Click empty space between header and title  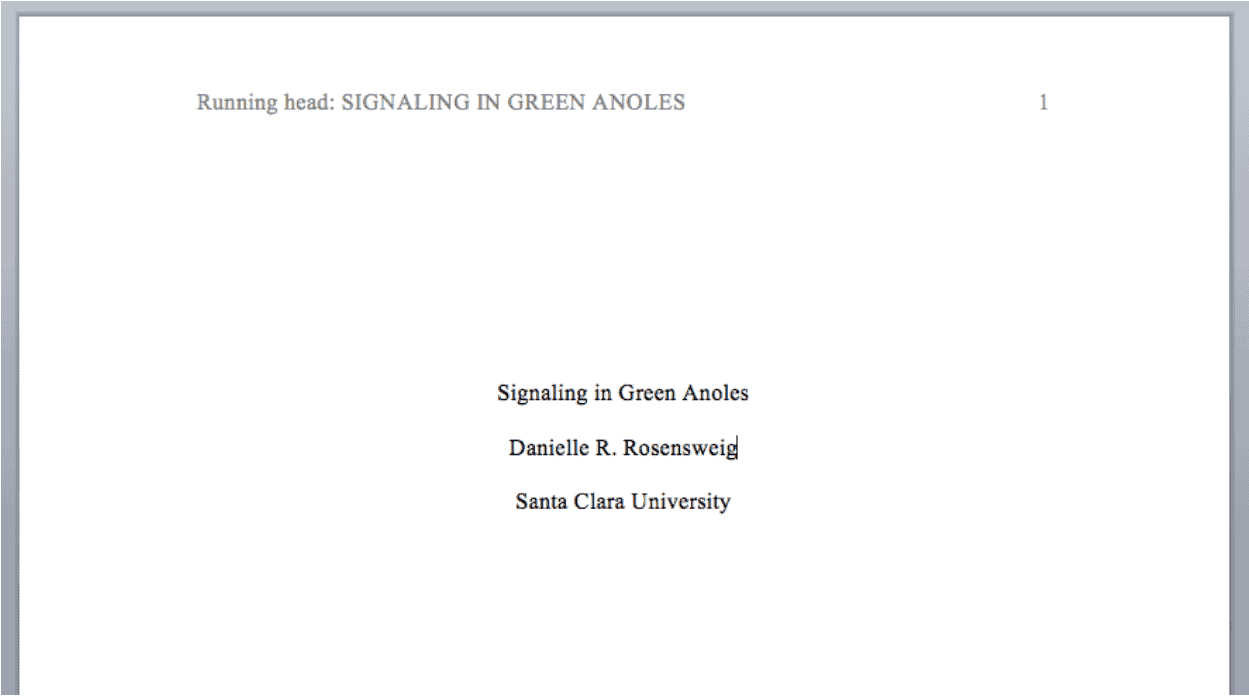pyautogui.click(x=622, y=250)
